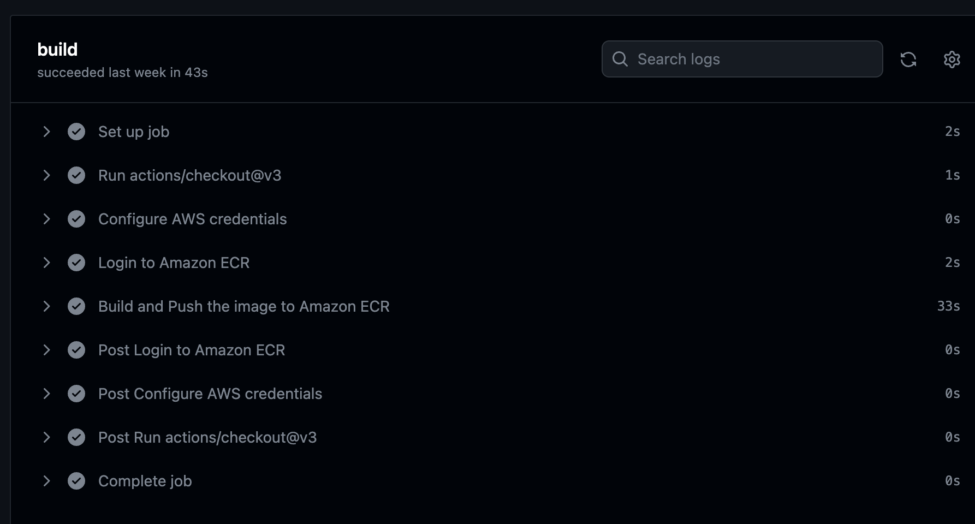Click success checkmark beside Build and Push step
Screen dimensions: 975x524
[x=76, y=306]
